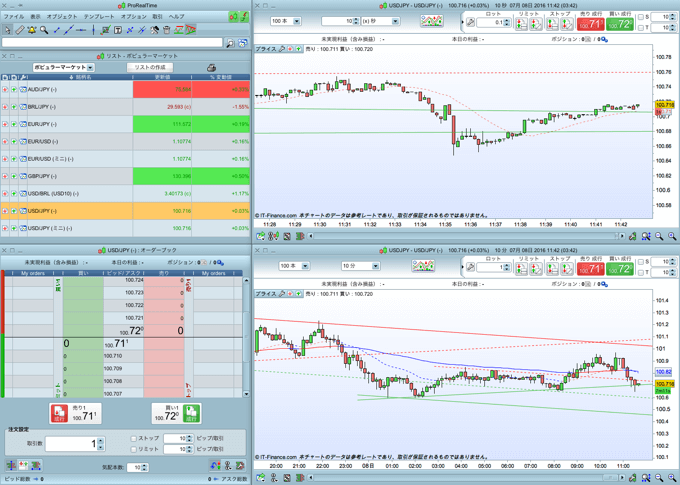Tick the T checkbox in top chart toolbar
This screenshot has width=680, height=485.
(641, 28)
